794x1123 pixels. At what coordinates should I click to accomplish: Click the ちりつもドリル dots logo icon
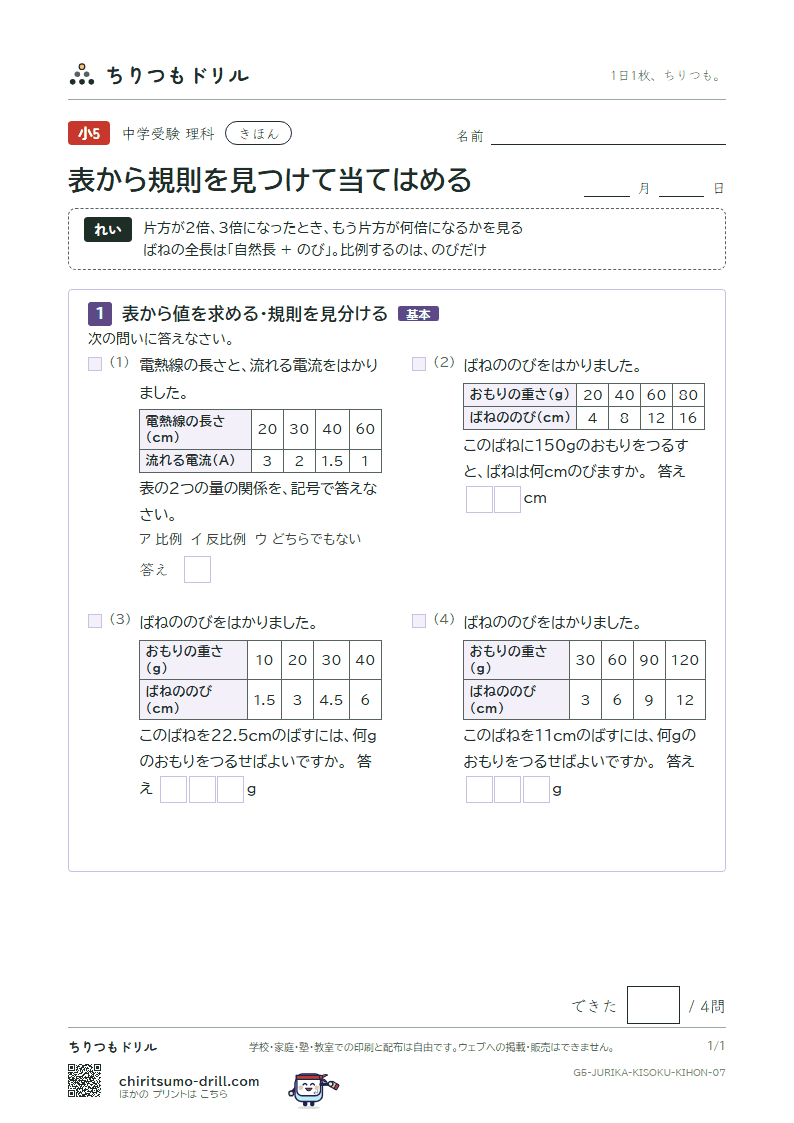82,74
